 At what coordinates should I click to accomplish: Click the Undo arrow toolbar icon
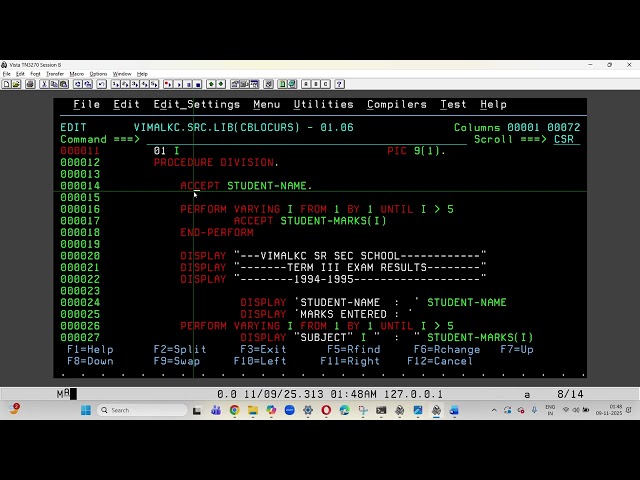coord(102,84)
